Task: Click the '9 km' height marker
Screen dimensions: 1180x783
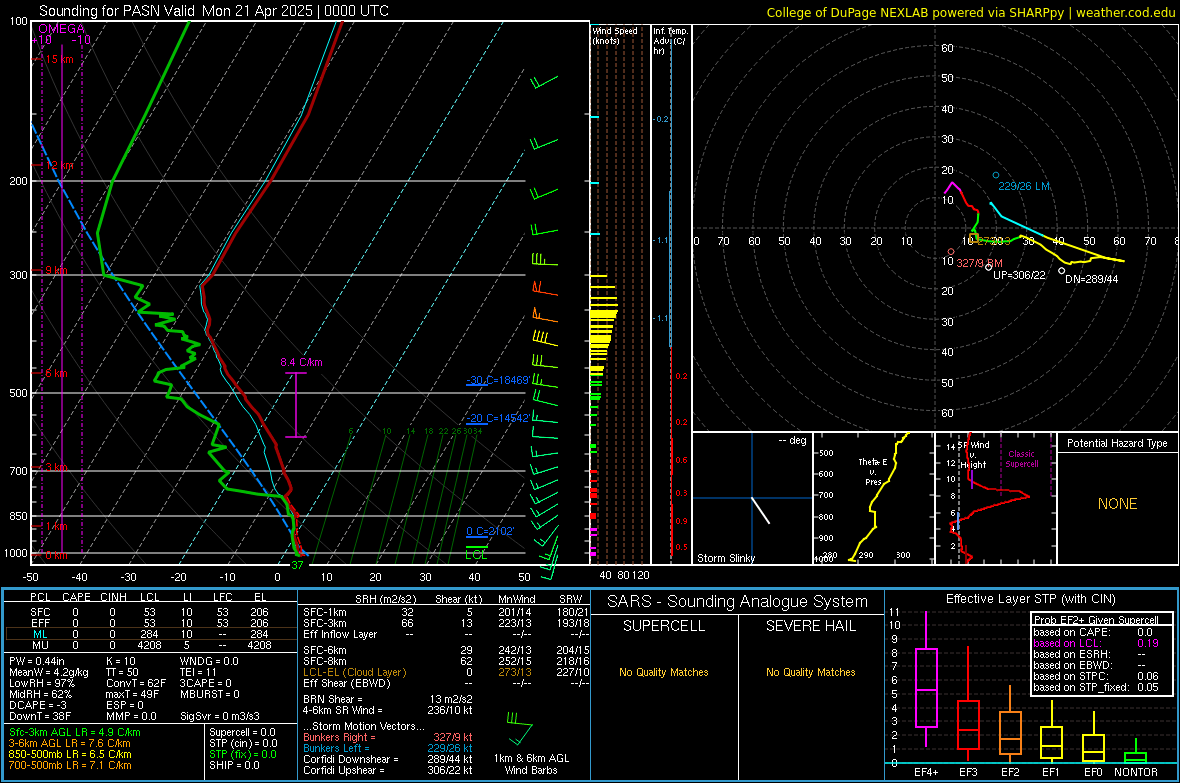Action: (x=56, y=270)
